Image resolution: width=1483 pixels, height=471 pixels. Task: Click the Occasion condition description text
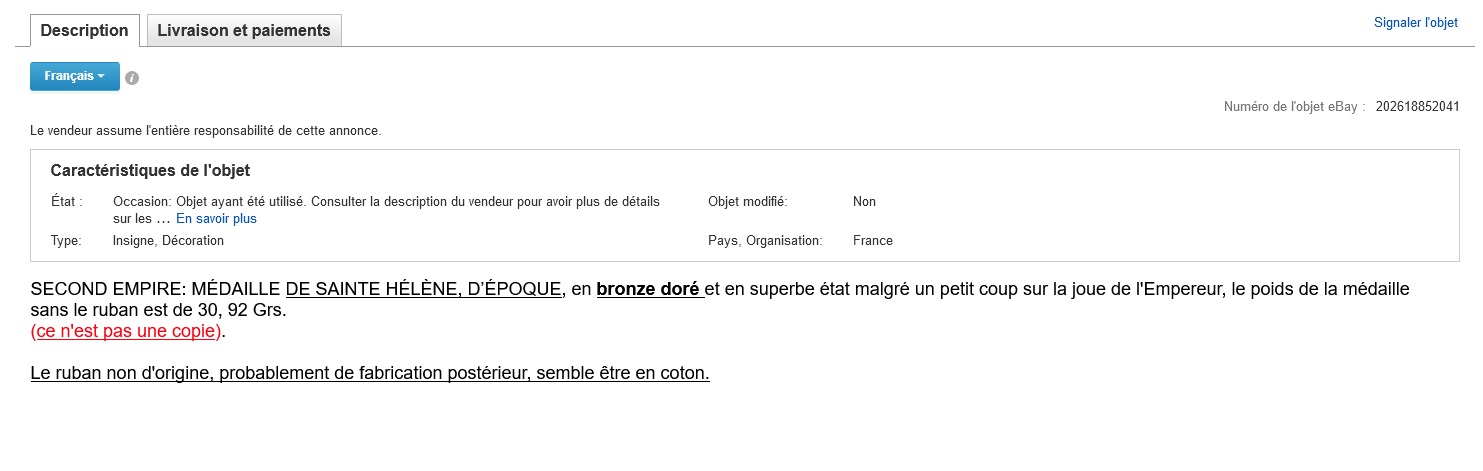tap(386, 210)
